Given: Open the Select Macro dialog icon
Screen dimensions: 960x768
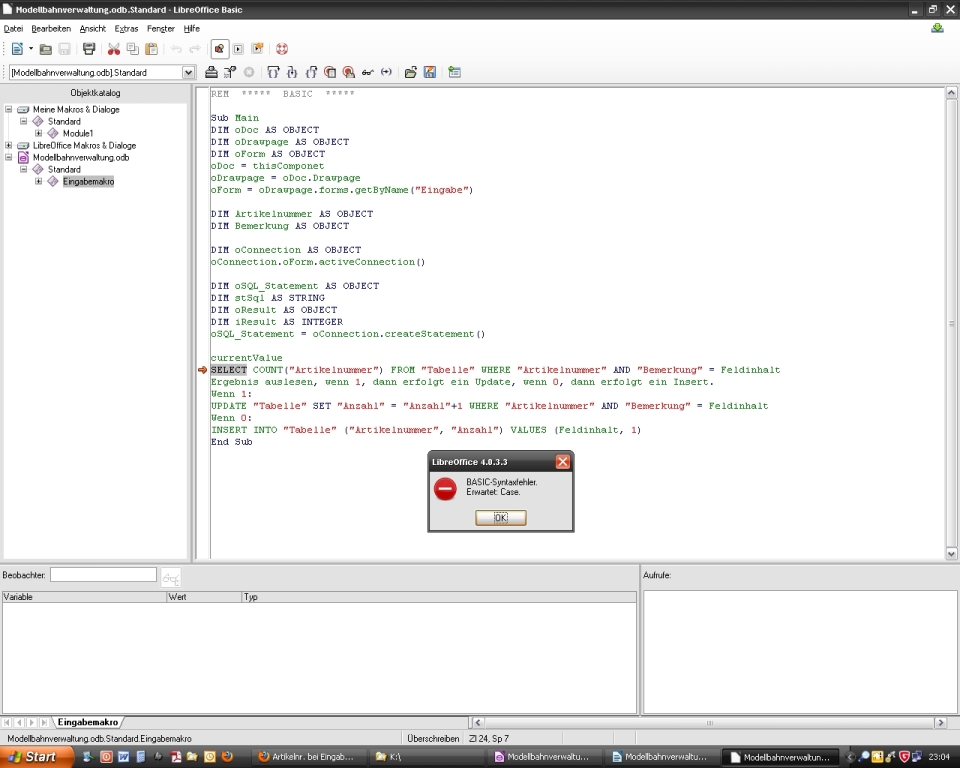Looking at the screenshot, I should (239, 49).
